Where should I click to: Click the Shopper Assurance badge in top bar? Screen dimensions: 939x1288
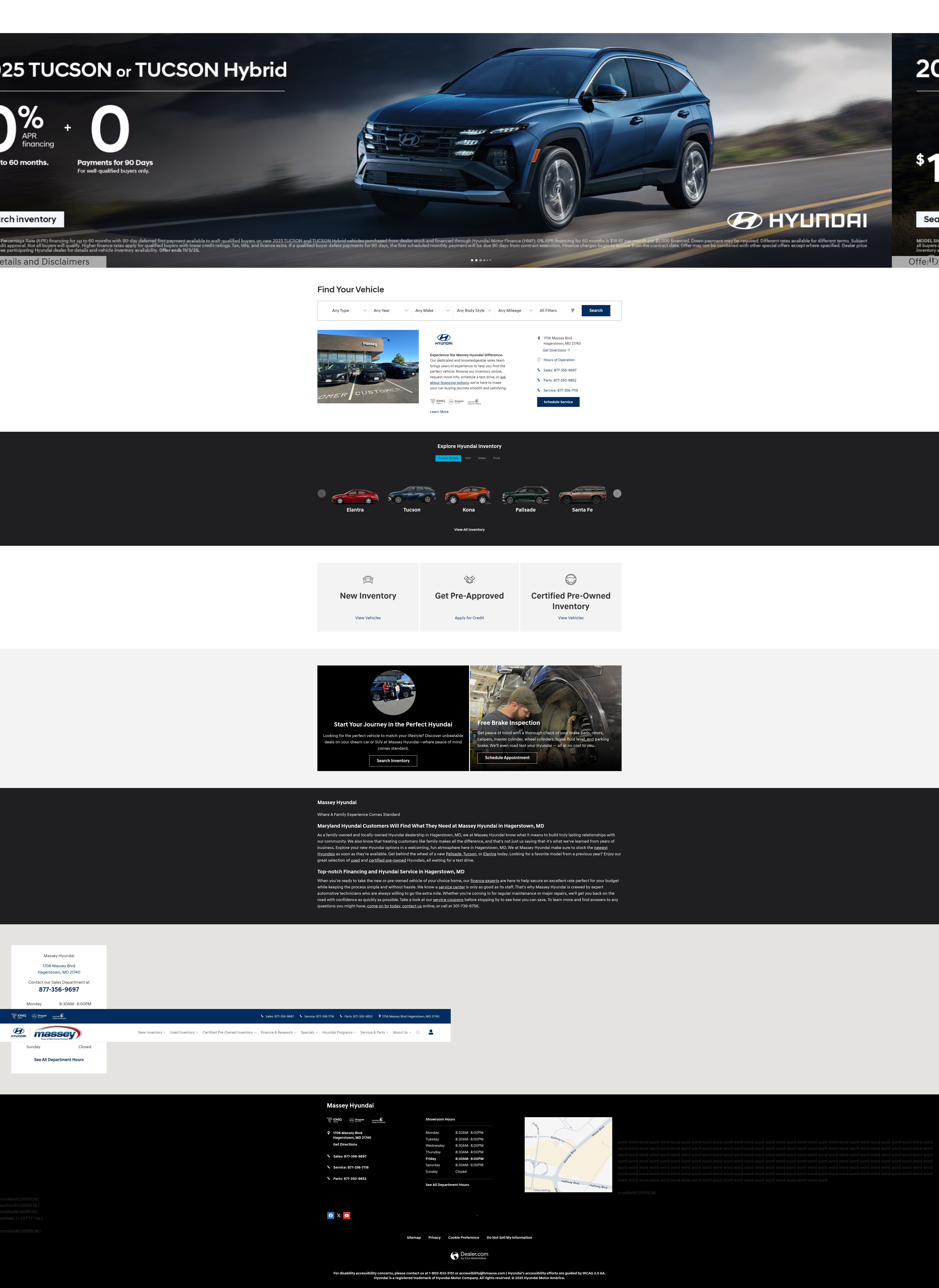pos(39,1017)
